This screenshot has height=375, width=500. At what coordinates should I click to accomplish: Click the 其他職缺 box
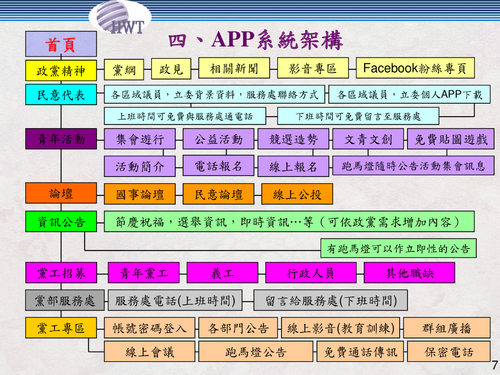409,273
